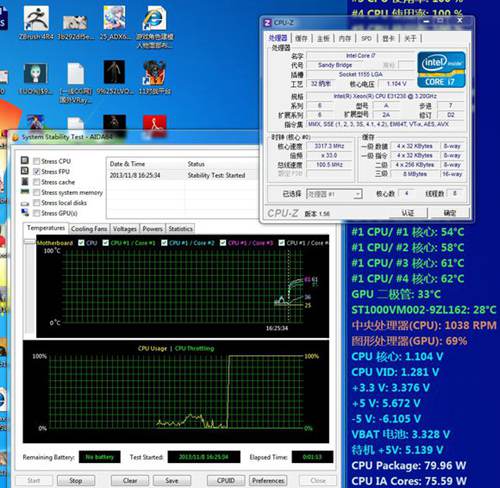The image size is (500, 488).
Task: Click the 3317.3 MHz core speed value
Action: pyautogui.click(x=329, y=146)
